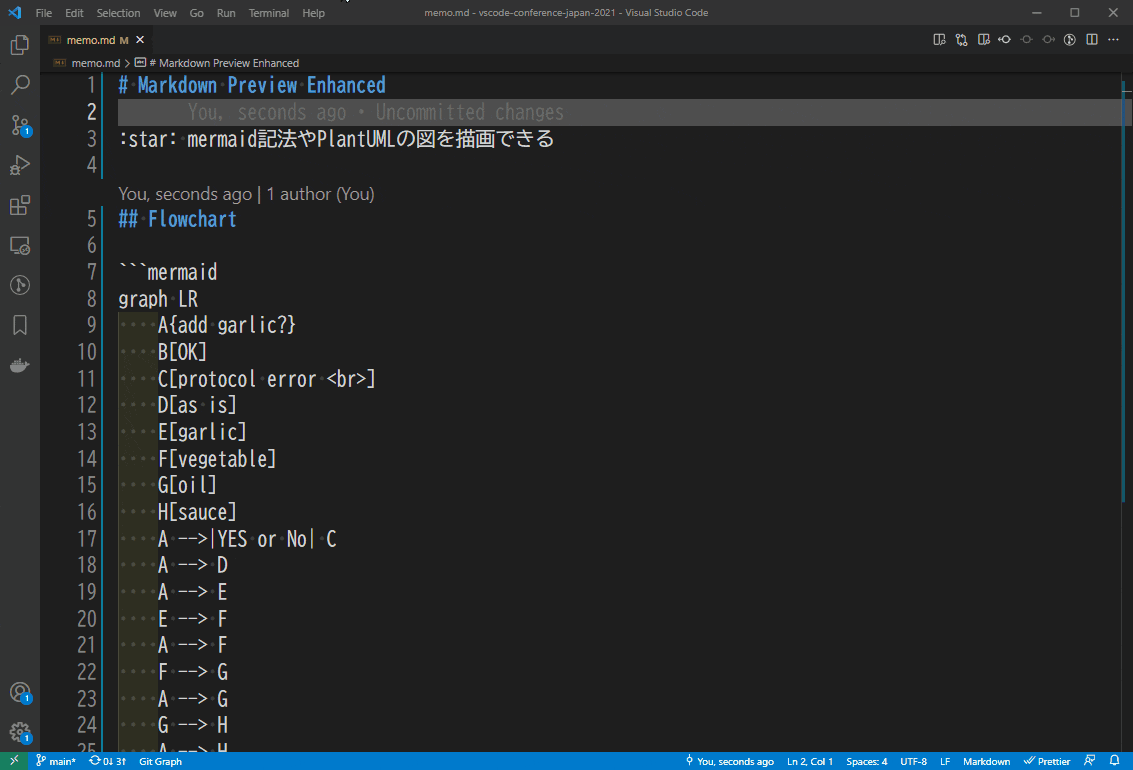Click line number 7 in the gutter
This screenshot has width=1133, height=770.
tap(92, 272)
